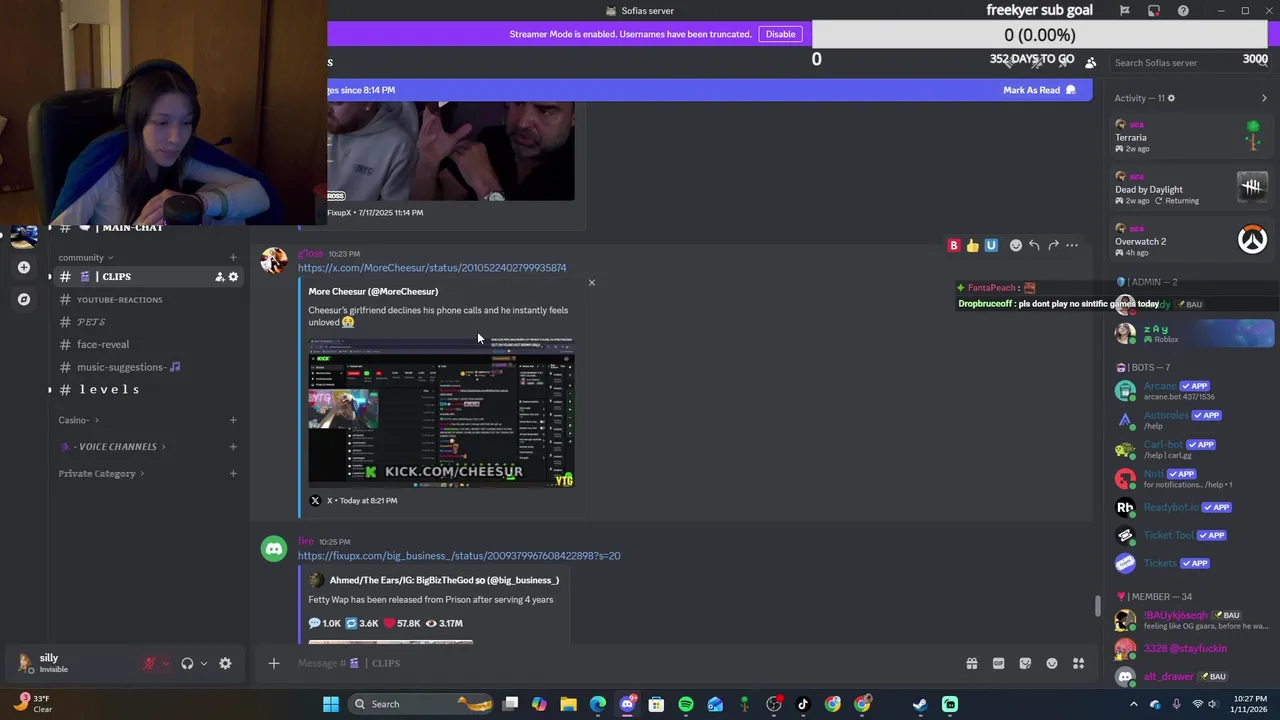Open microphone input options dropdown
The image size is (1280, 720).
pyautogui.click(x=166, y=663)
